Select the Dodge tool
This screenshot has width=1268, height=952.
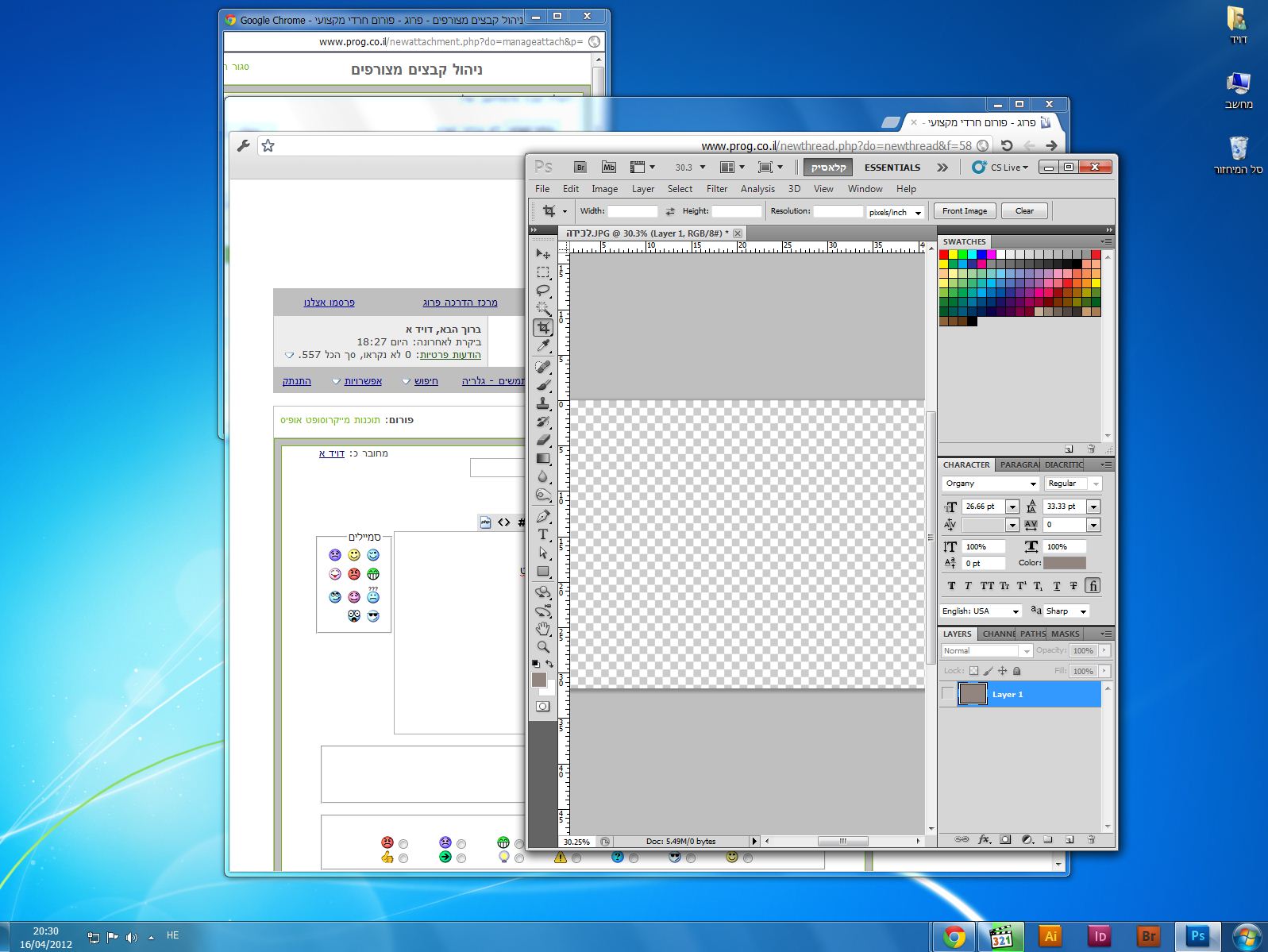click(543, 495)
